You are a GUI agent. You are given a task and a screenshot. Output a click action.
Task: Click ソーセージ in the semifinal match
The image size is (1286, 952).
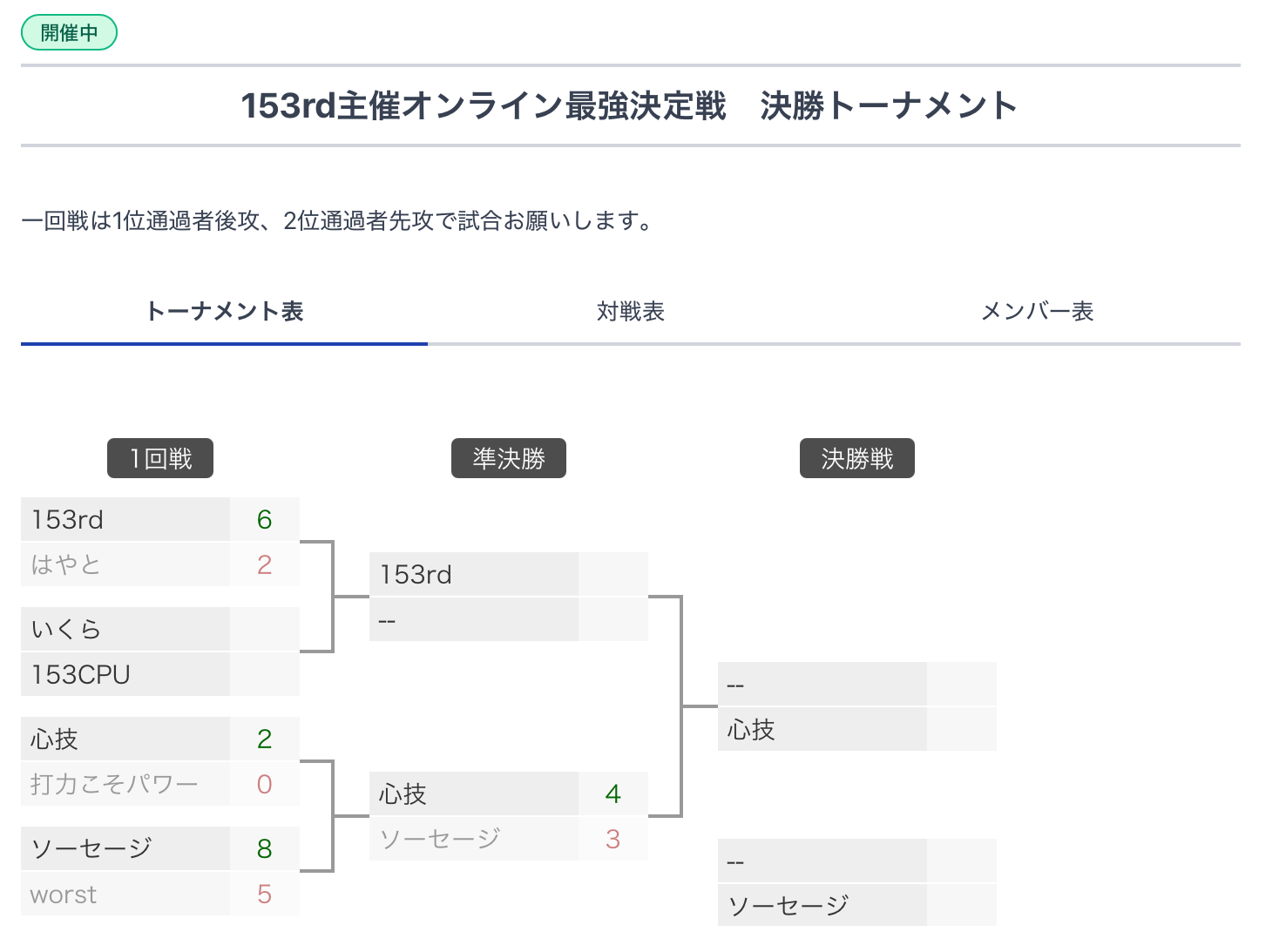pos(474,839)
